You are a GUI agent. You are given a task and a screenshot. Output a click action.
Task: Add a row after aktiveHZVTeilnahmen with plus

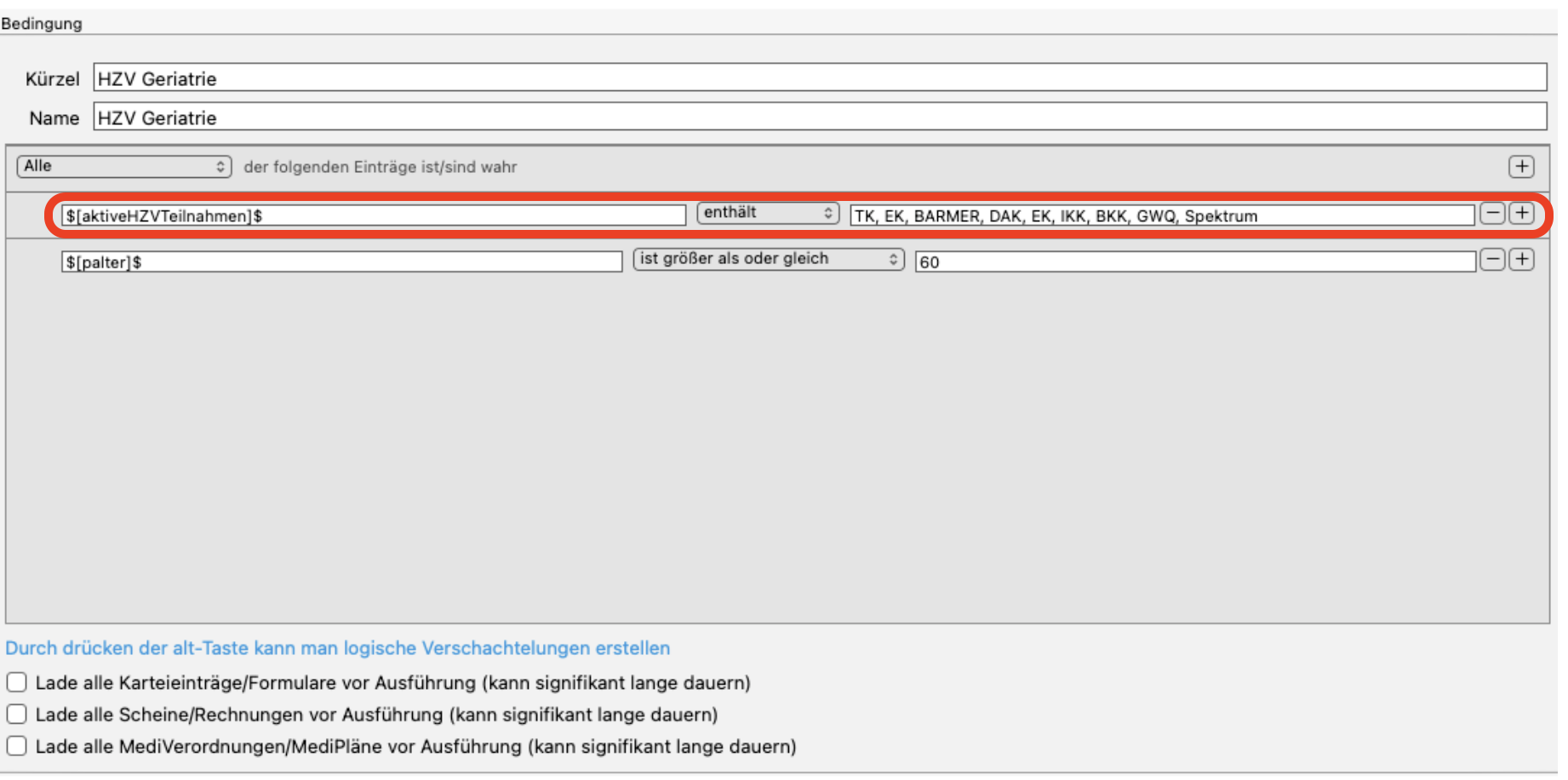[x=1521, y=214]
